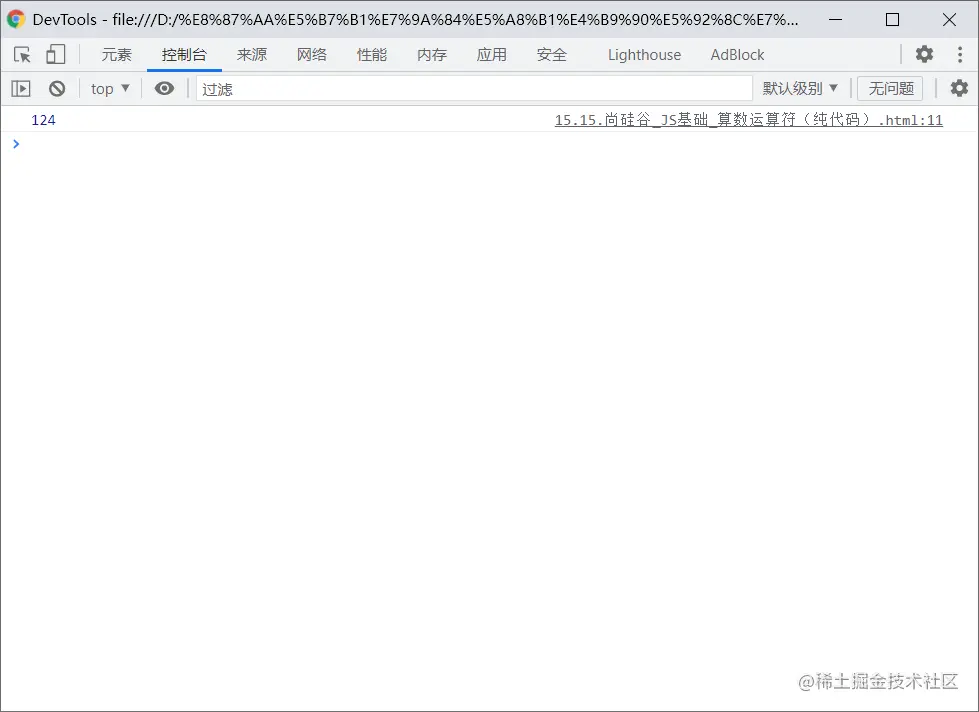The width and height of the screenshot is (979, 712).
Task: Open the AdBlock tab
Action: click(x=737, y=55)
